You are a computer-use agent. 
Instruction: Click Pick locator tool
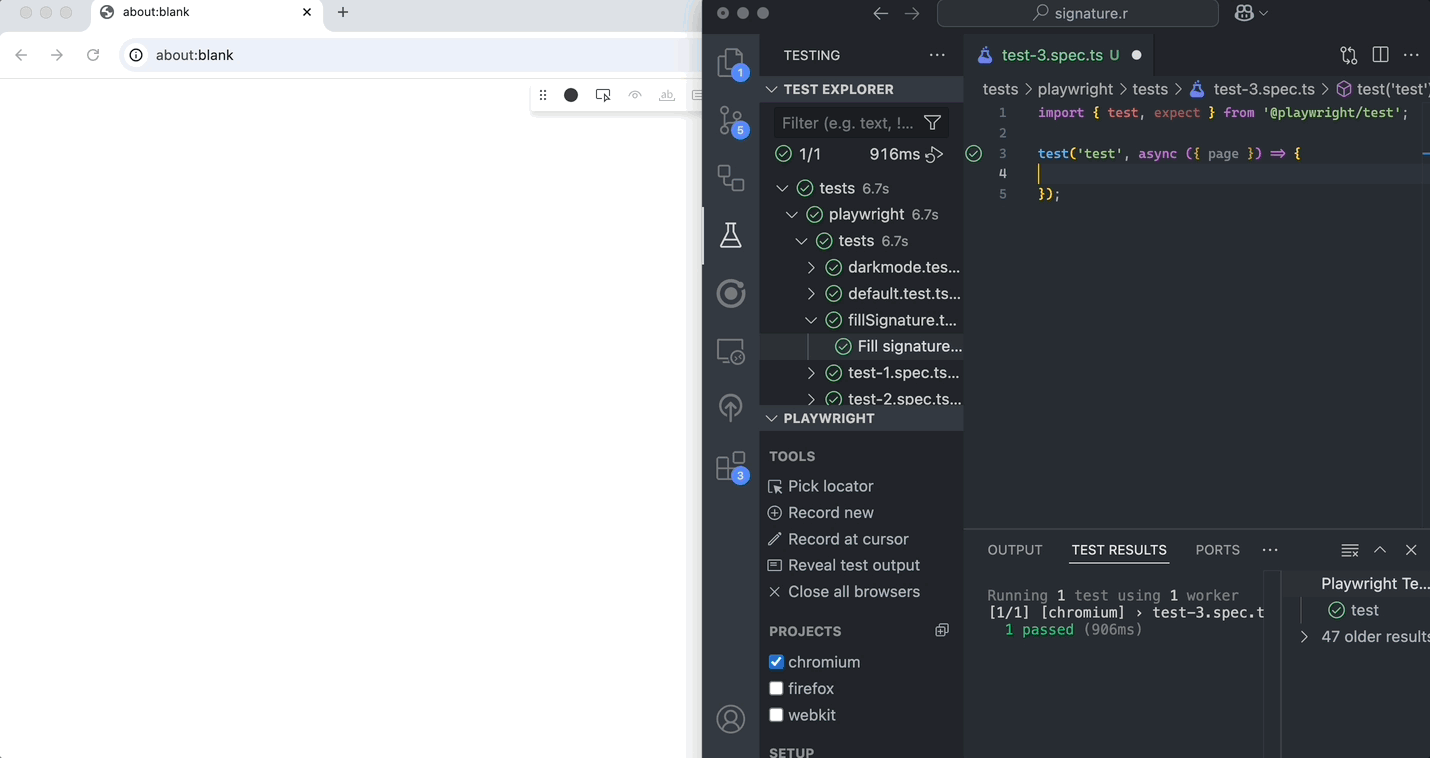(x=830, y=486)
